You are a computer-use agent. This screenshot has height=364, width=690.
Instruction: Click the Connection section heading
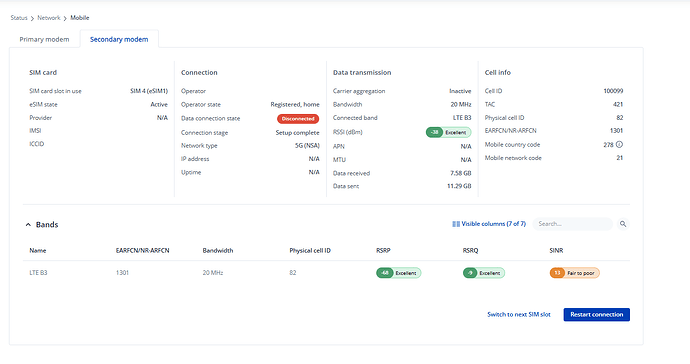(199, 72)
